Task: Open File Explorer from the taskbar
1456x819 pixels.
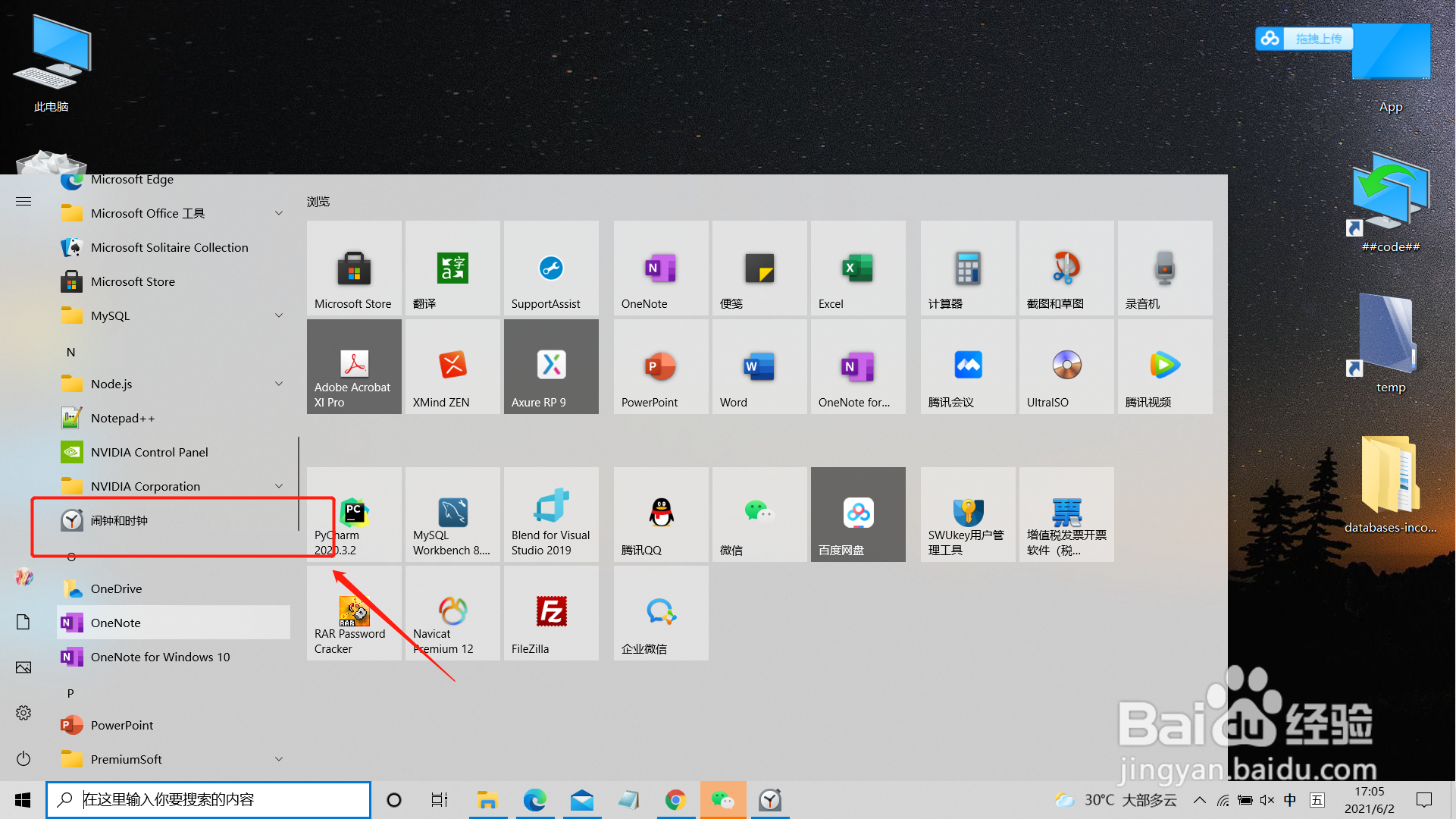Action: pyautogui.click(x=487, y=800)
